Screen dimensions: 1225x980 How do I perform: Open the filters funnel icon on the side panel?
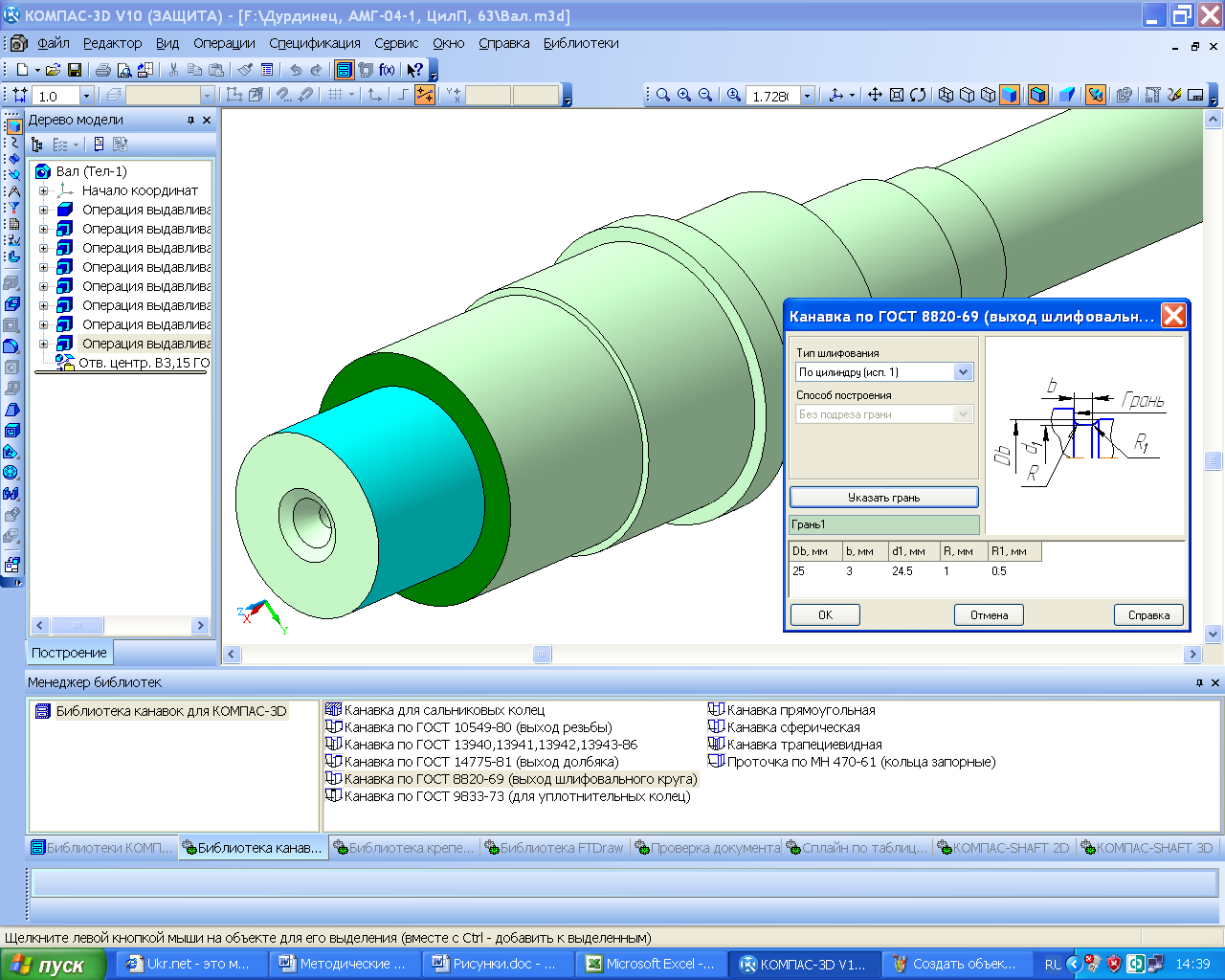[x=12, y=207]
